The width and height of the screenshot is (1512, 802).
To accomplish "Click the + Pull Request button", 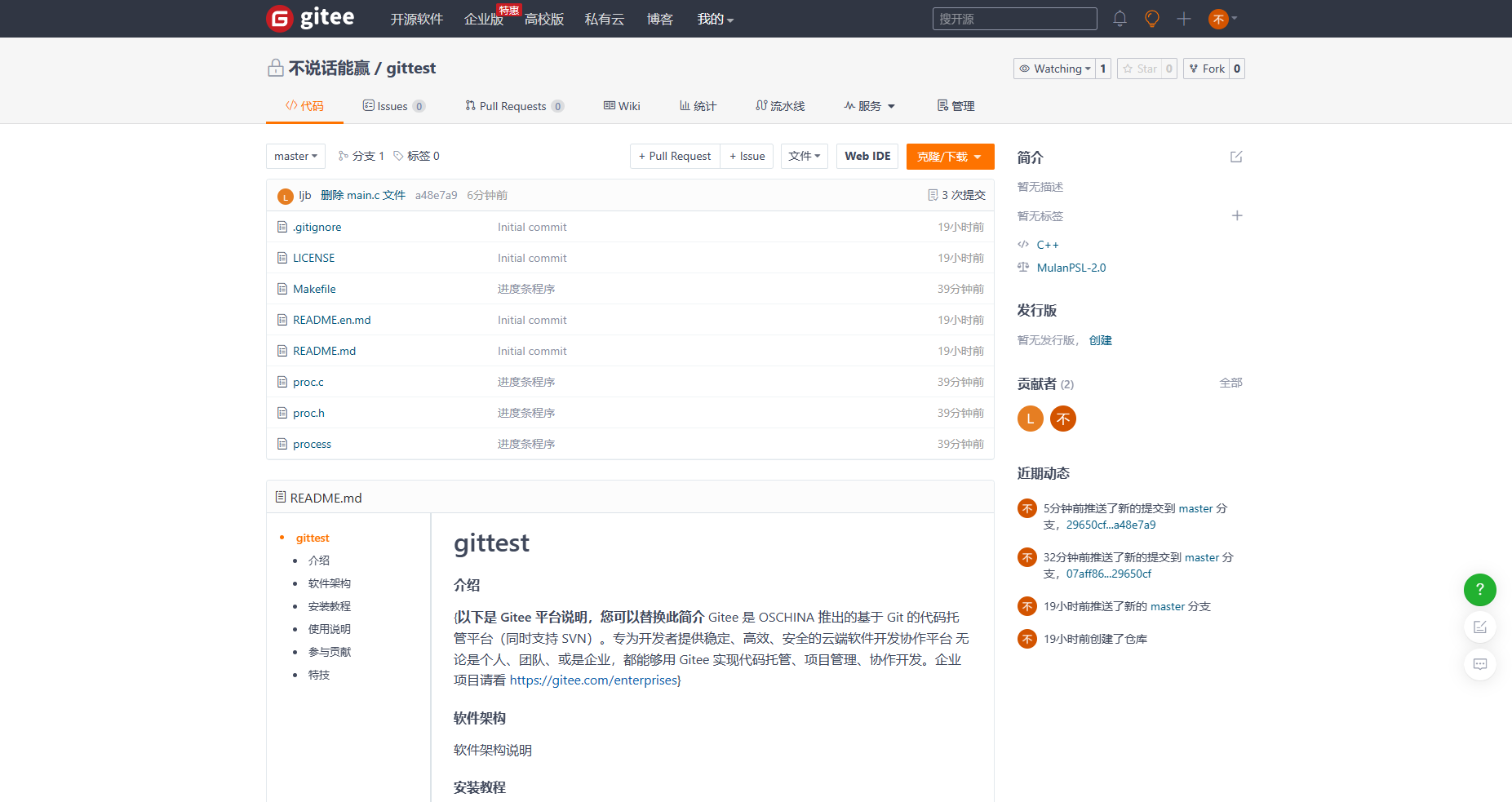I will point(675,156).
